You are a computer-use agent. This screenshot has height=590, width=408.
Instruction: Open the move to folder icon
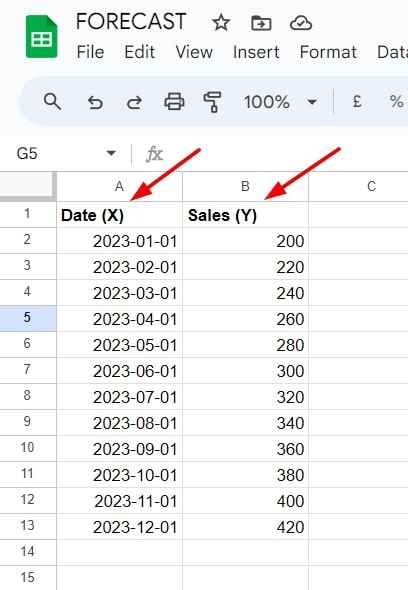[261, 23]
